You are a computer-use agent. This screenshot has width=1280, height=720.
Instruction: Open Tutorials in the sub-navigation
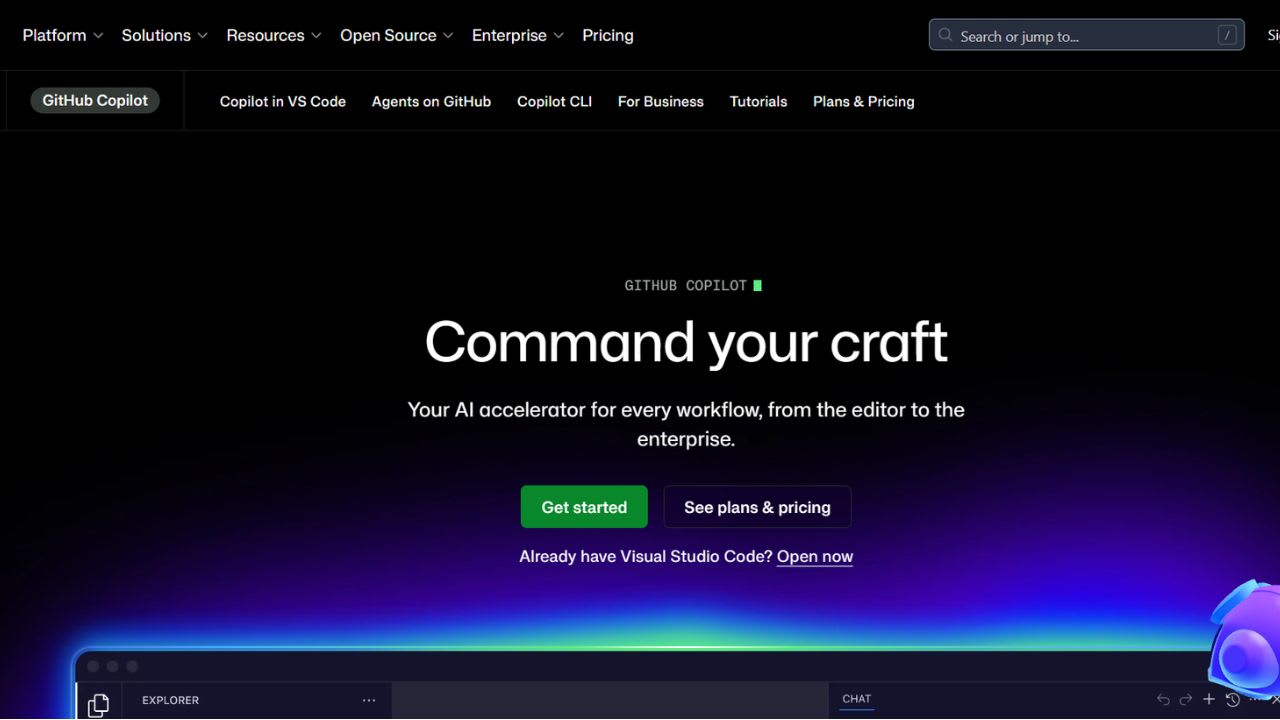pyautogui.click(x=758, y=101)
